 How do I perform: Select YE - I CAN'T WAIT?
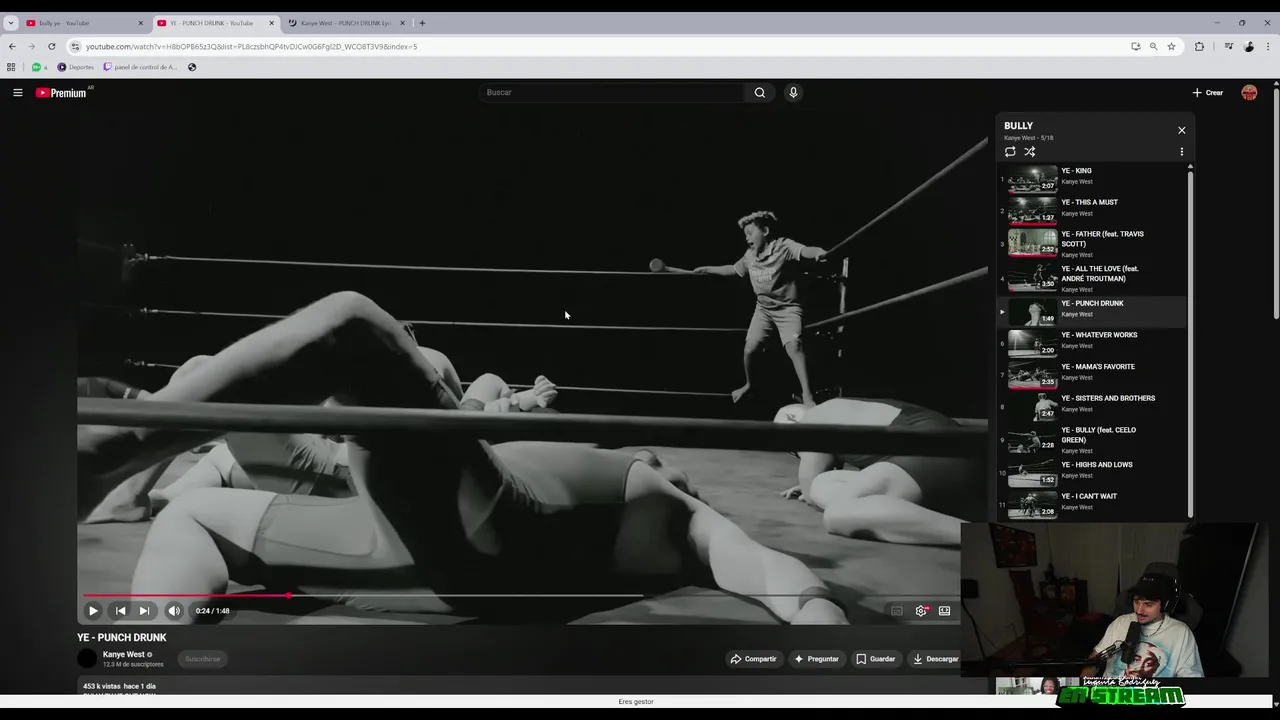pos(1091,504)
